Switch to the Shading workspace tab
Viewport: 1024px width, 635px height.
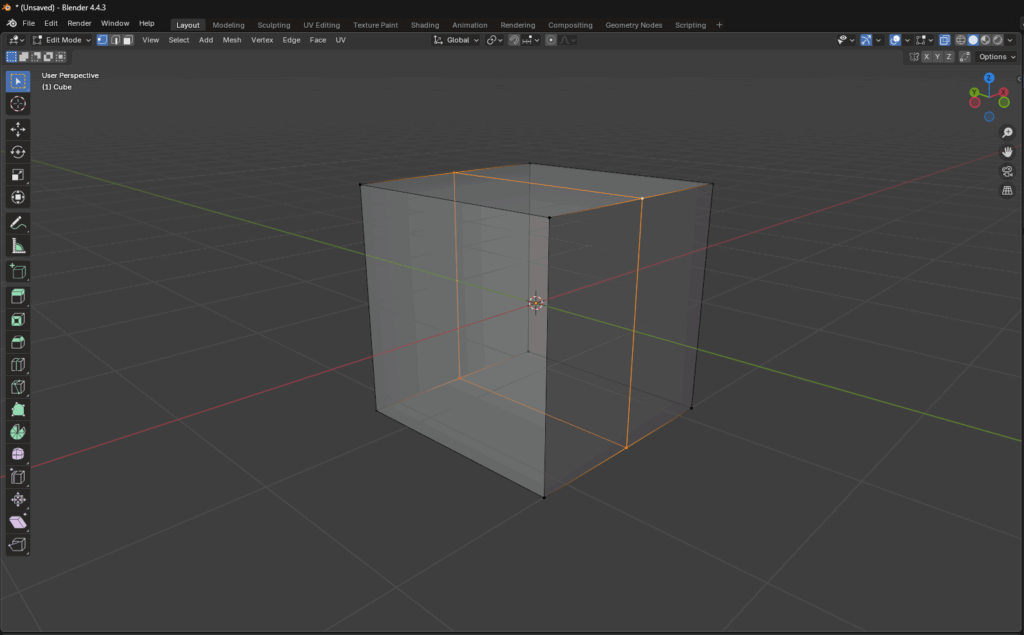(x=424, y=25)
